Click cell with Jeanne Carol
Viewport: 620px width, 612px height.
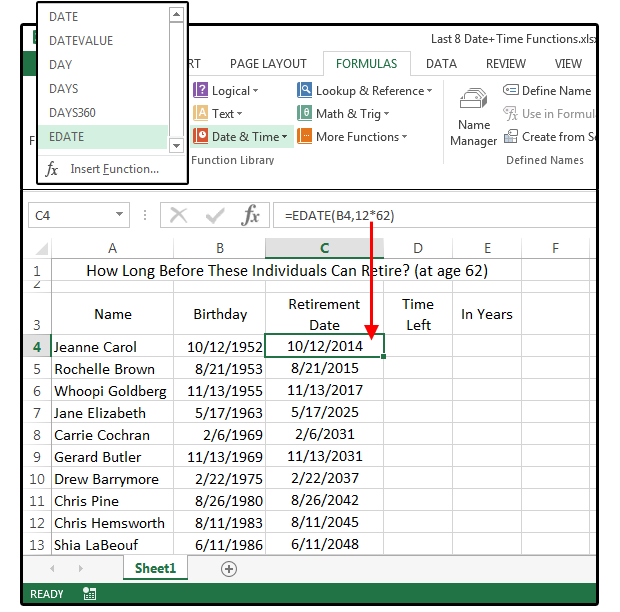click(112, 347)
